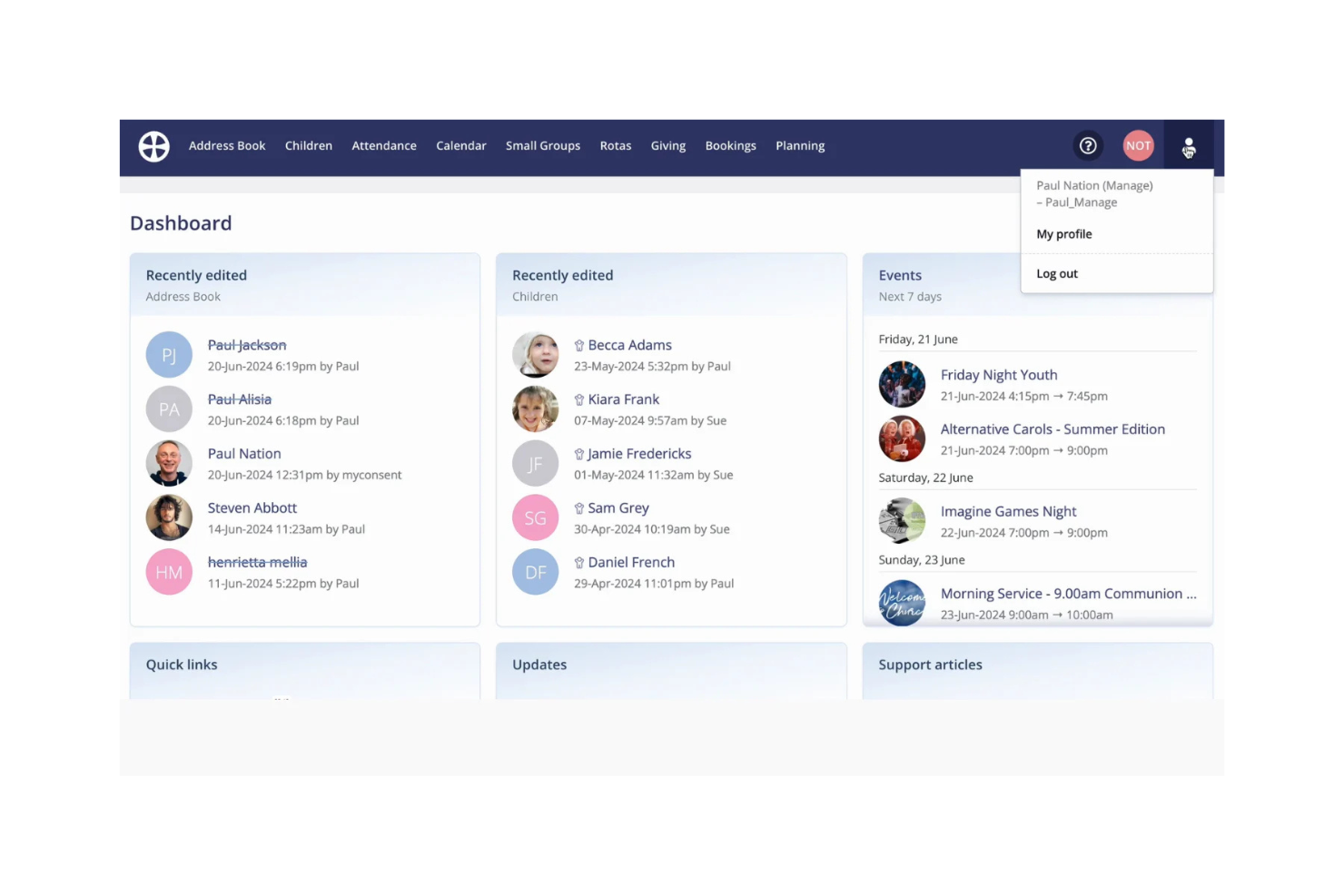The image size is (1344, 896).
Task: Open the ChurchSuite home logo icon
Action: click(x=153, y=146)
